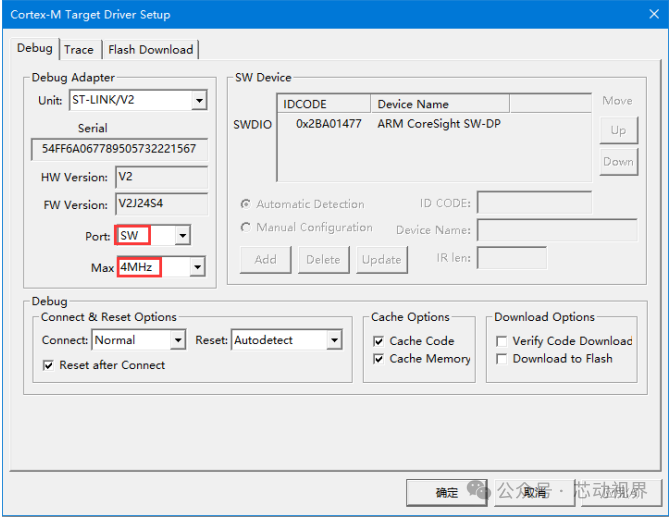
Task: Enable Download to Flash checkbox
Action: tap(502, 359)
